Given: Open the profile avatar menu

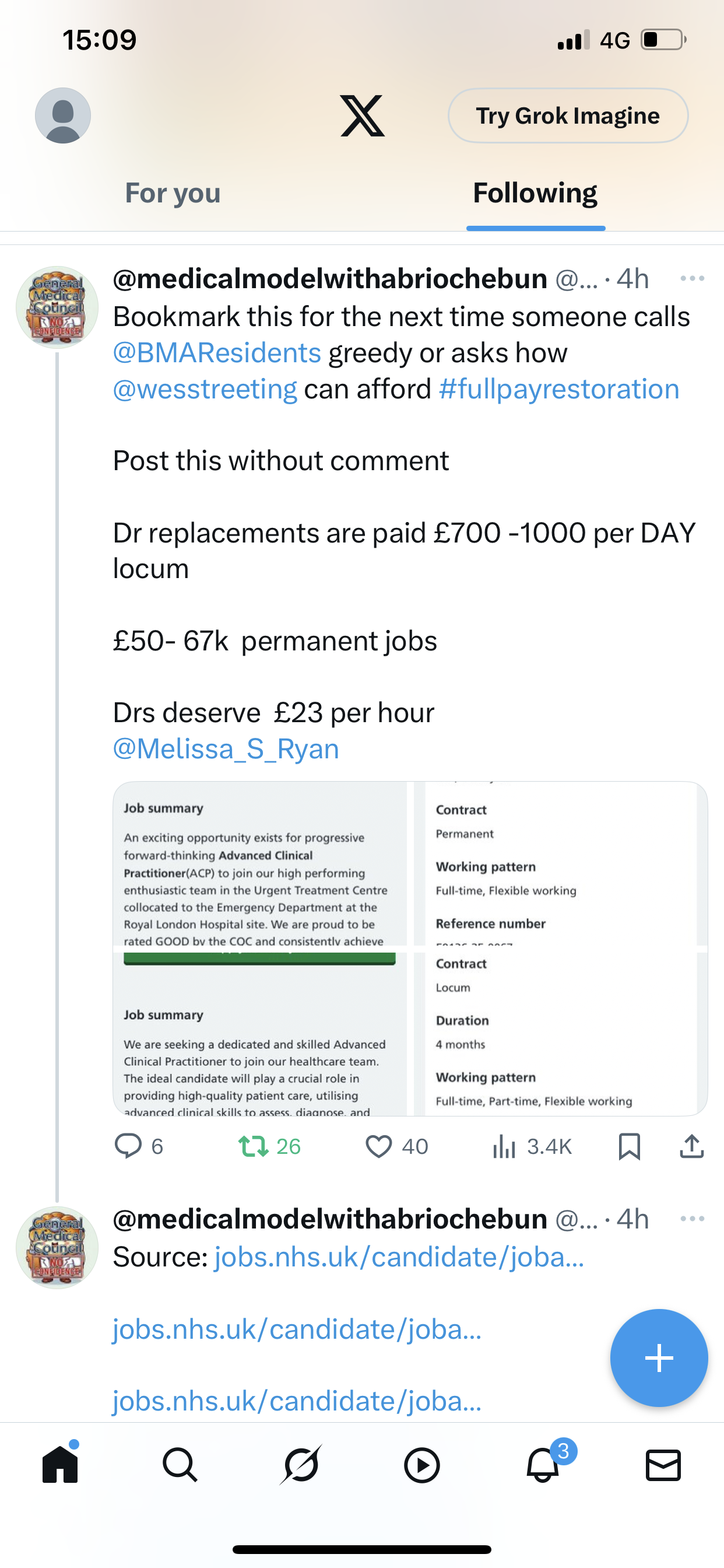Looking at the screenshot, I should (x=63, y=116).
